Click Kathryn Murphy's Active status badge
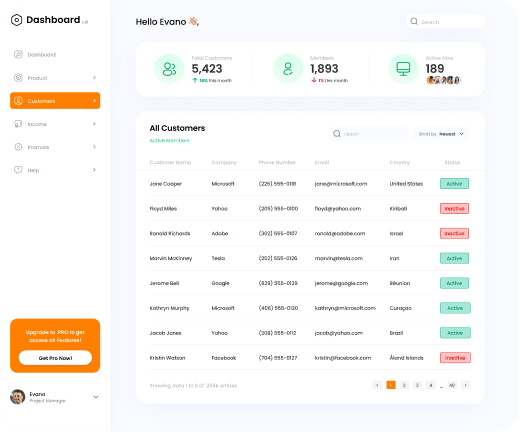This screenshot has height=432, width=520. point(455,308)
